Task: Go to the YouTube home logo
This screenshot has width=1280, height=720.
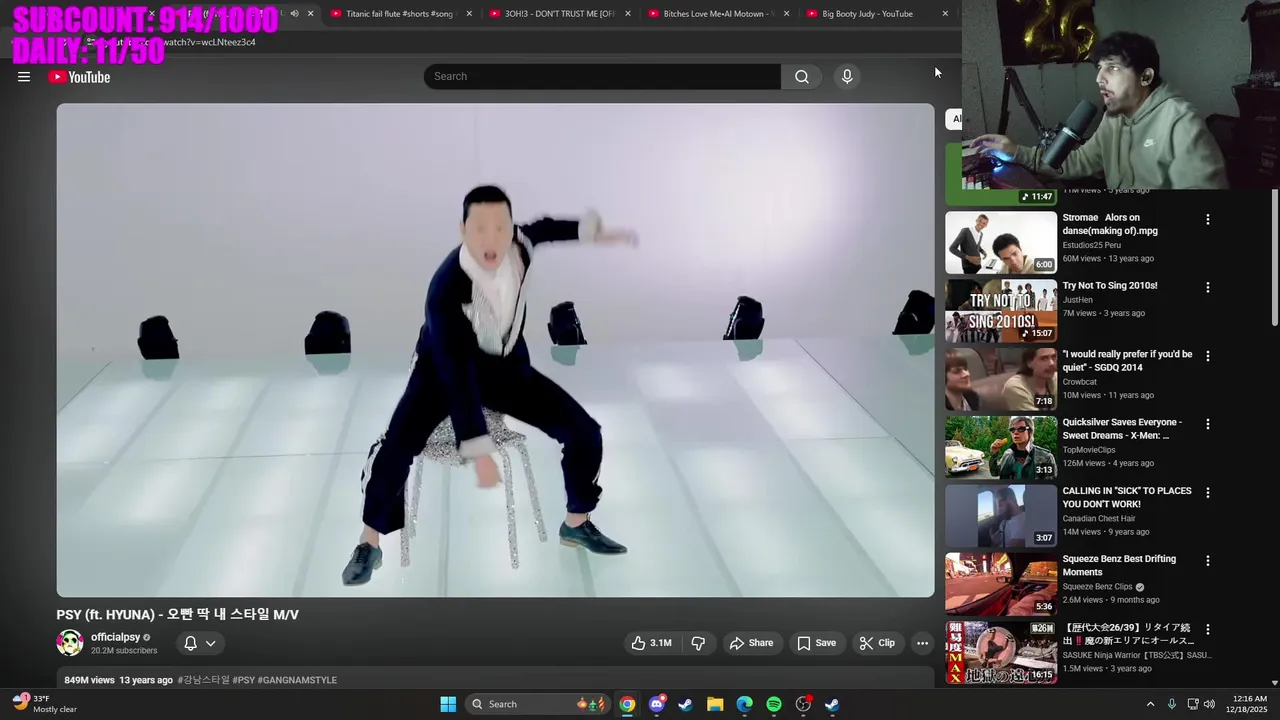Action: pos(79,77)
